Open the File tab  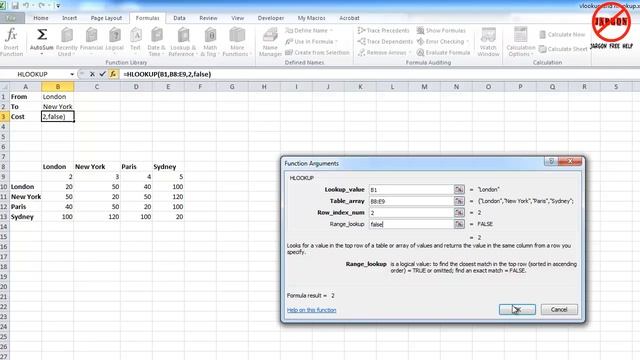[12, 18]
